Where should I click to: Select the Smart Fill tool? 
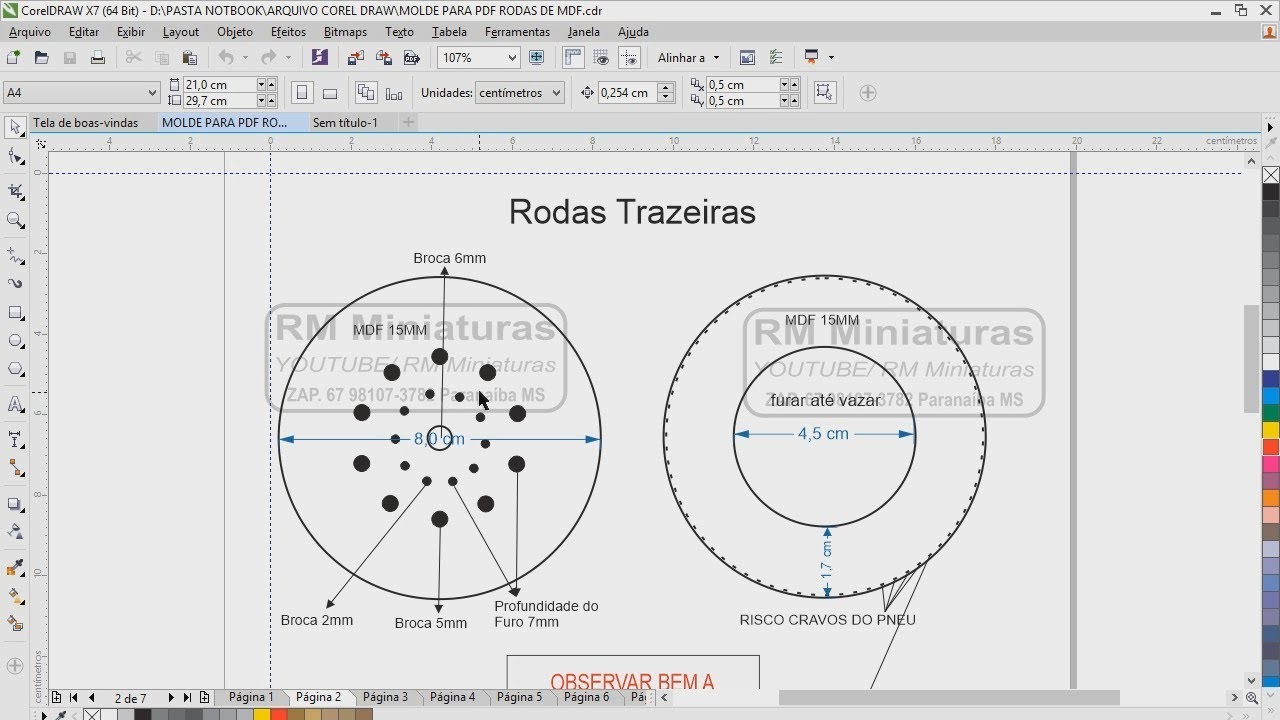point(15,625)
